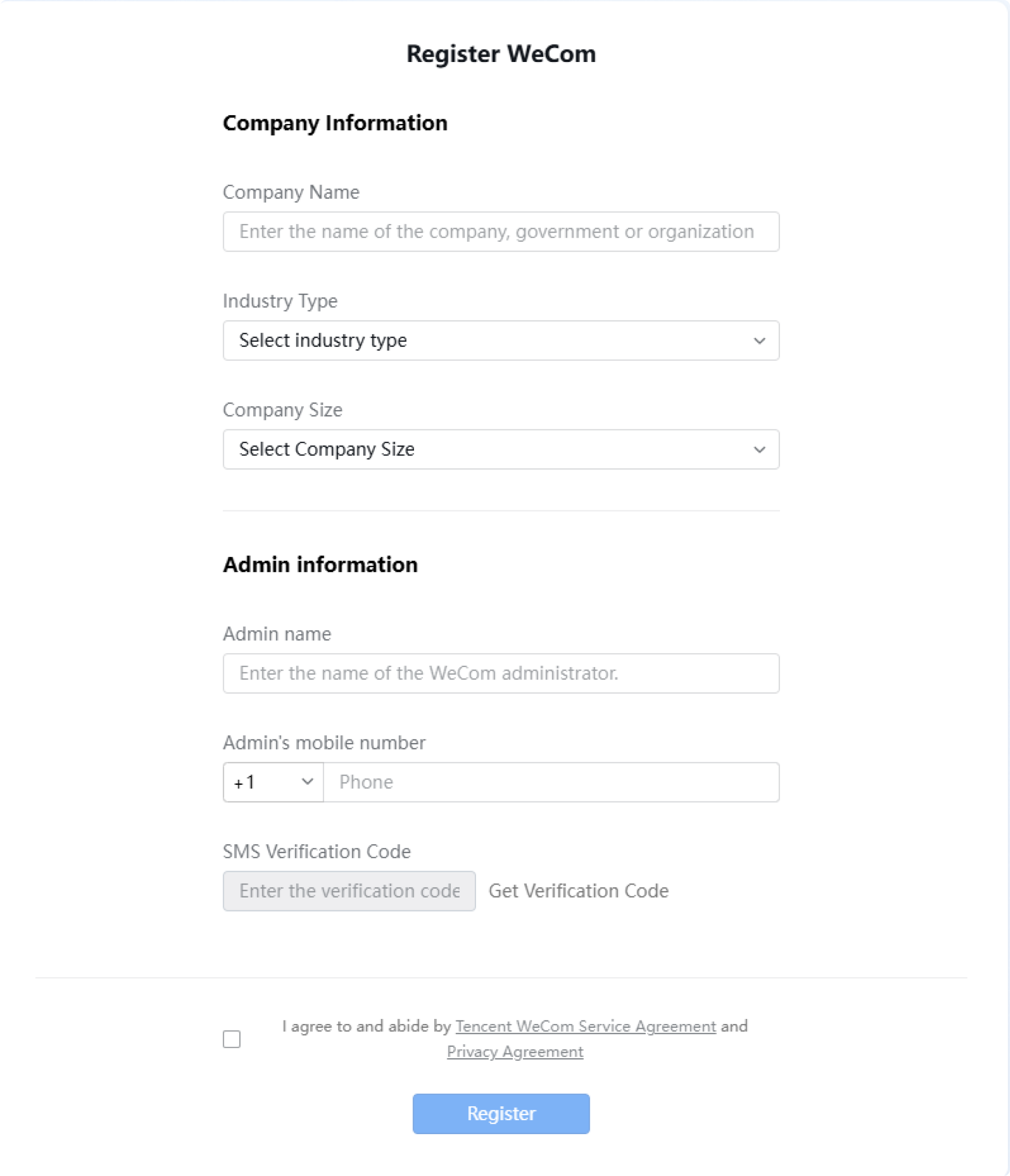Viewport: 1010px width, 1176px height.
Task: Click the Admin's mobile number label
Action: pyautogui.click(x=324, y=743)
